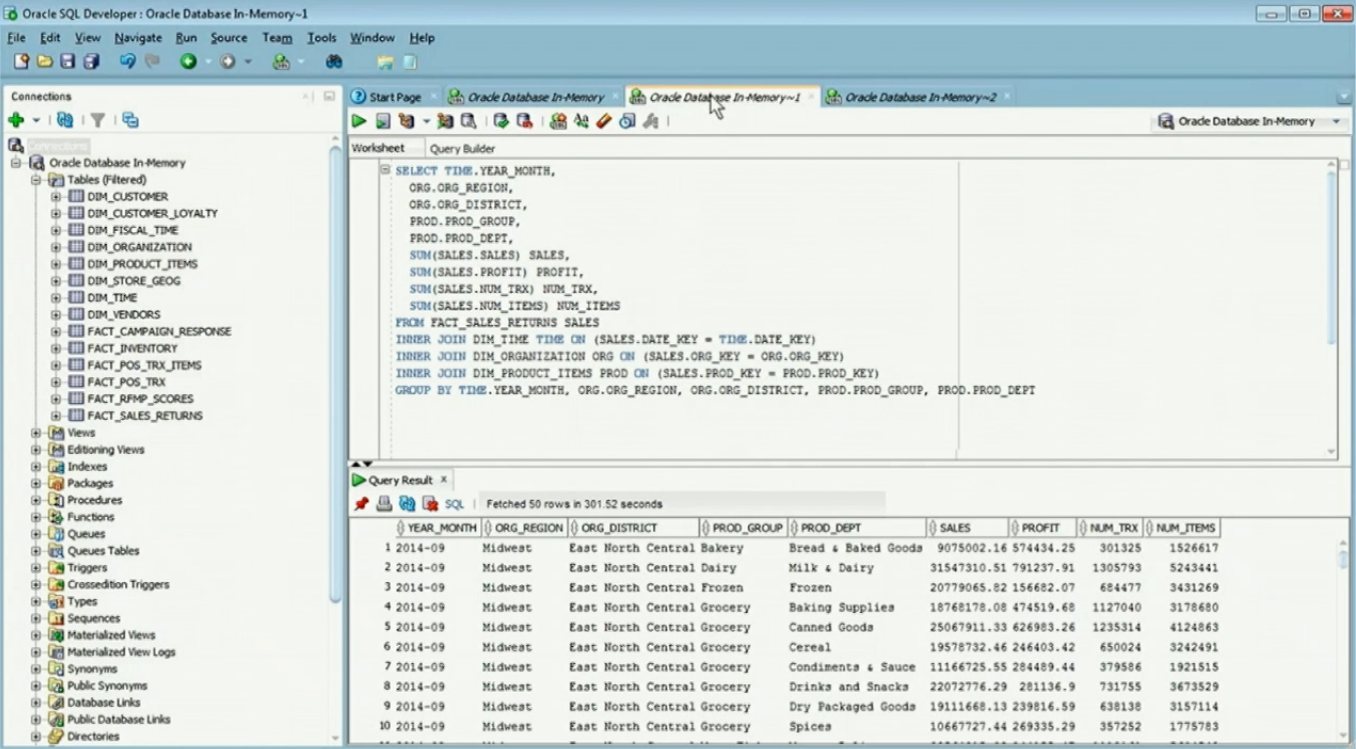Open SQL Worksheet icon in main toolbar
This screenshot has height=749, width=1356.
[281, 62]
